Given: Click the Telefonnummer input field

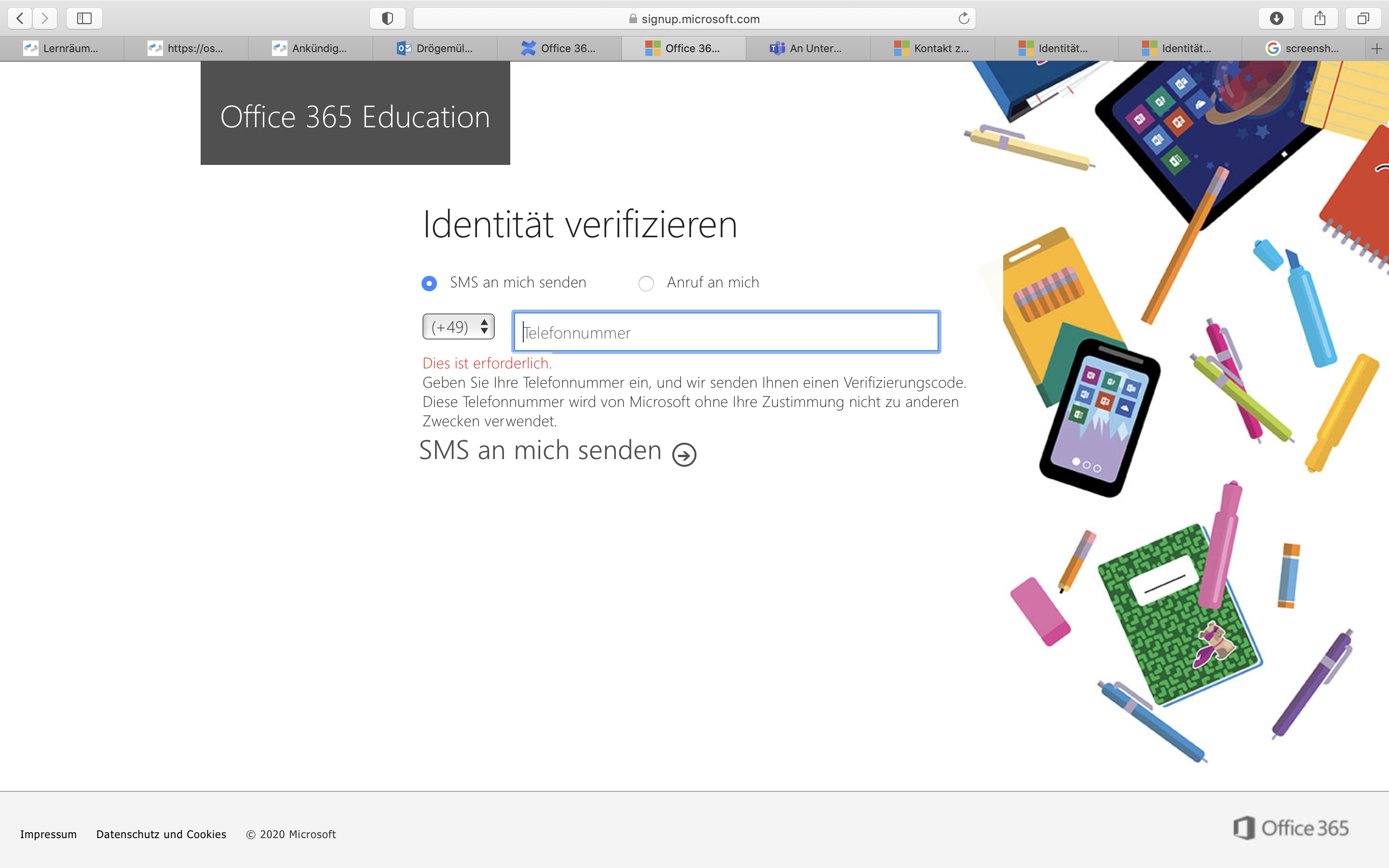Looking at the screenshot, I should pos(726,332).
